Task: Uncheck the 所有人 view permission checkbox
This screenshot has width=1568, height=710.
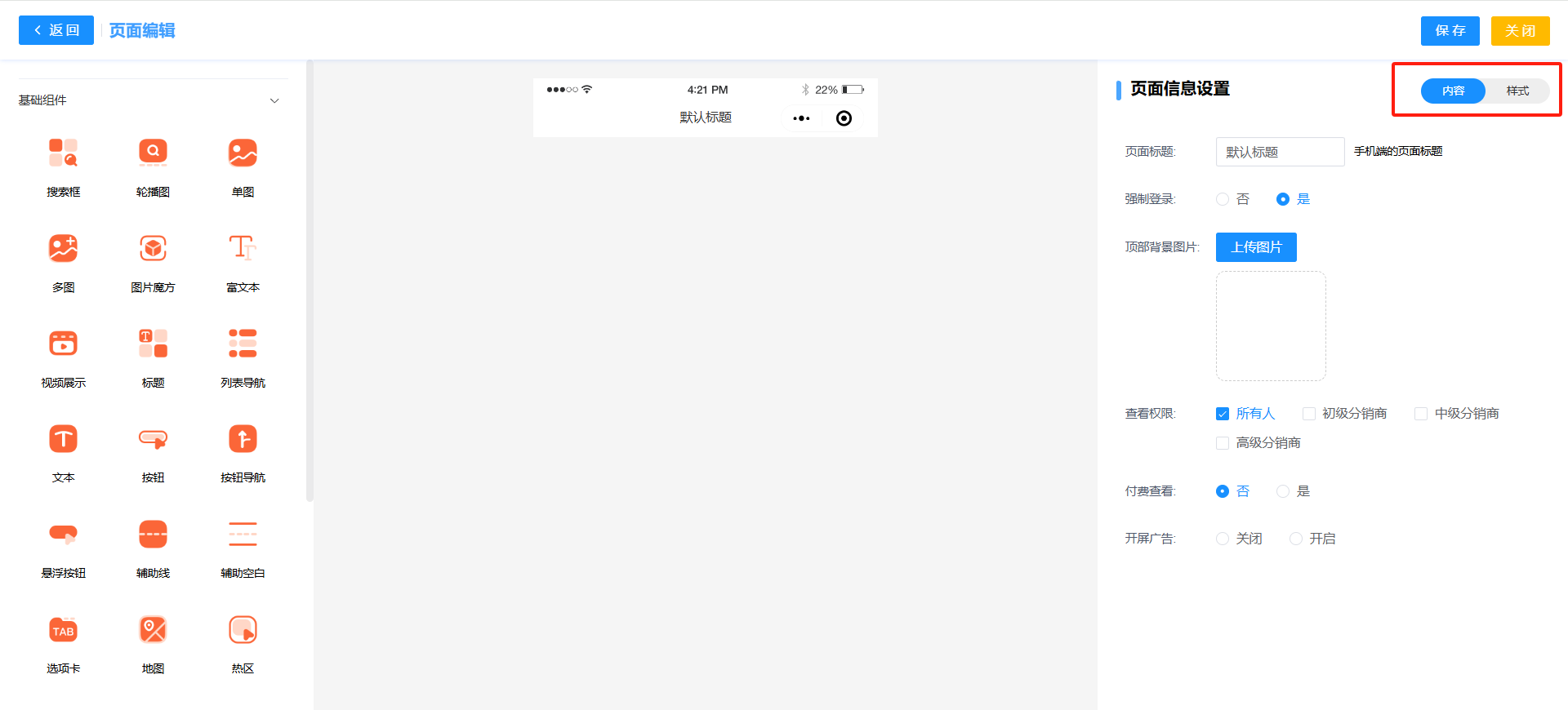Action: 1223,414
